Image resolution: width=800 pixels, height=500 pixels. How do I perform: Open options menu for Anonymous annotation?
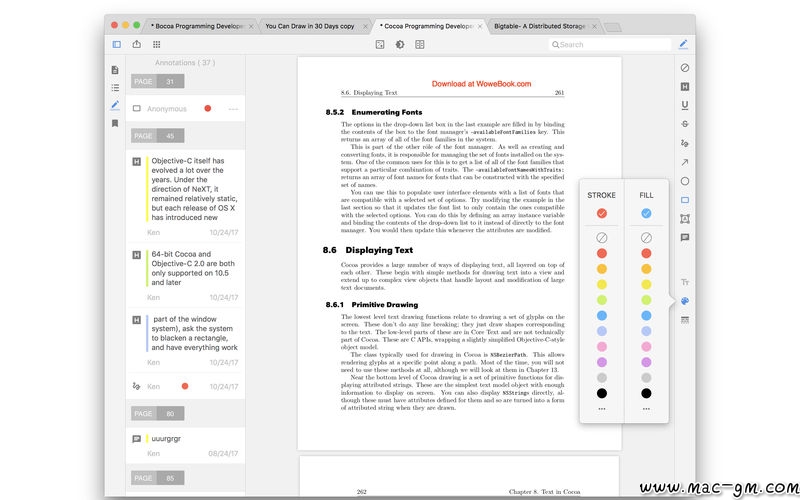click(233, 109)
